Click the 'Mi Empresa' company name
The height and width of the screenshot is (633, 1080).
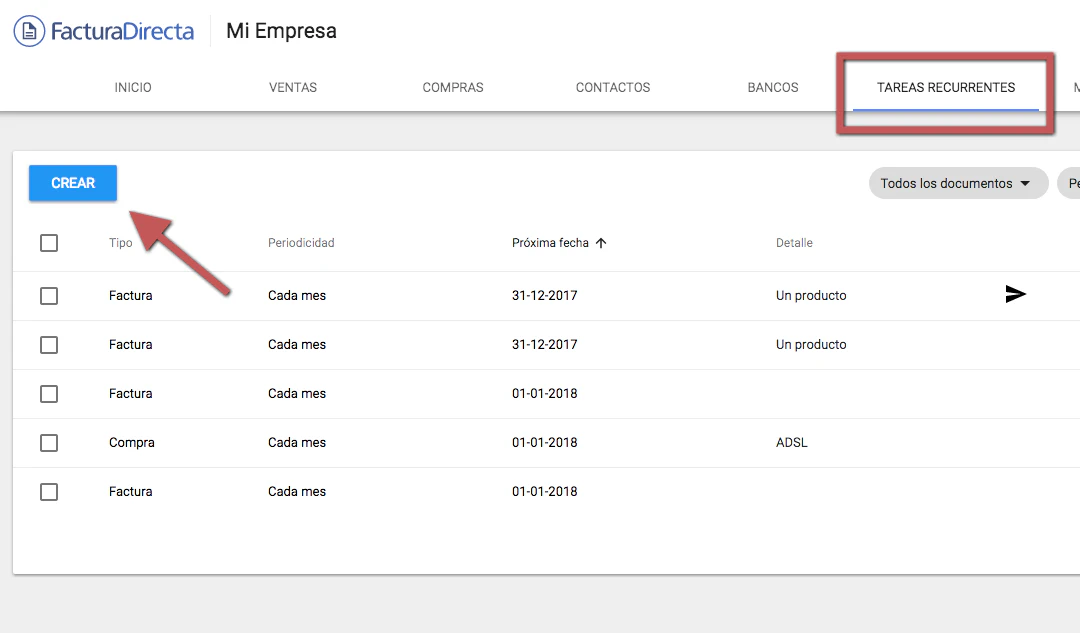pos(281,31)
